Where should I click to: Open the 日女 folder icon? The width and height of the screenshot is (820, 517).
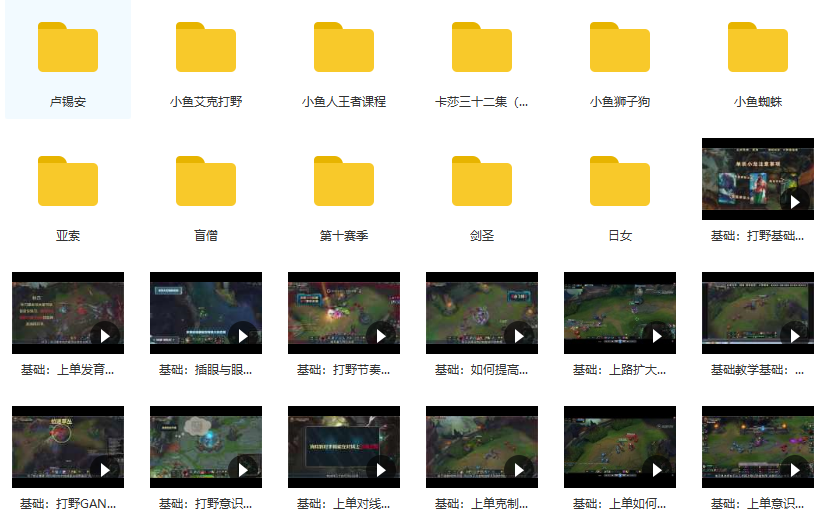tap(620, 181)
